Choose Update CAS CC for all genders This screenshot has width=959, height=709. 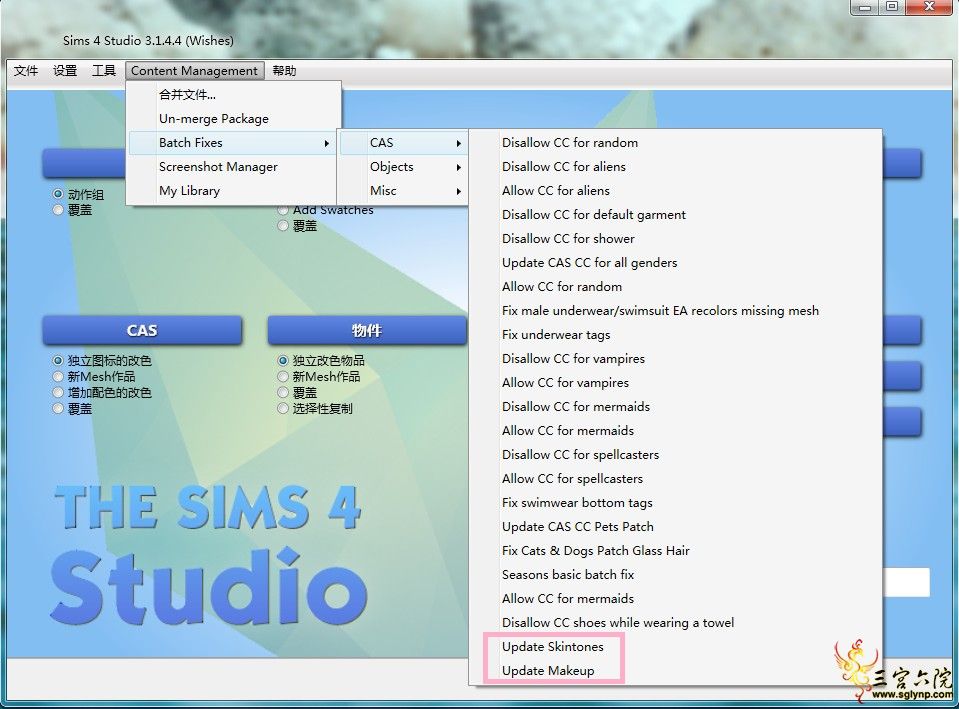tap(676, 262)
